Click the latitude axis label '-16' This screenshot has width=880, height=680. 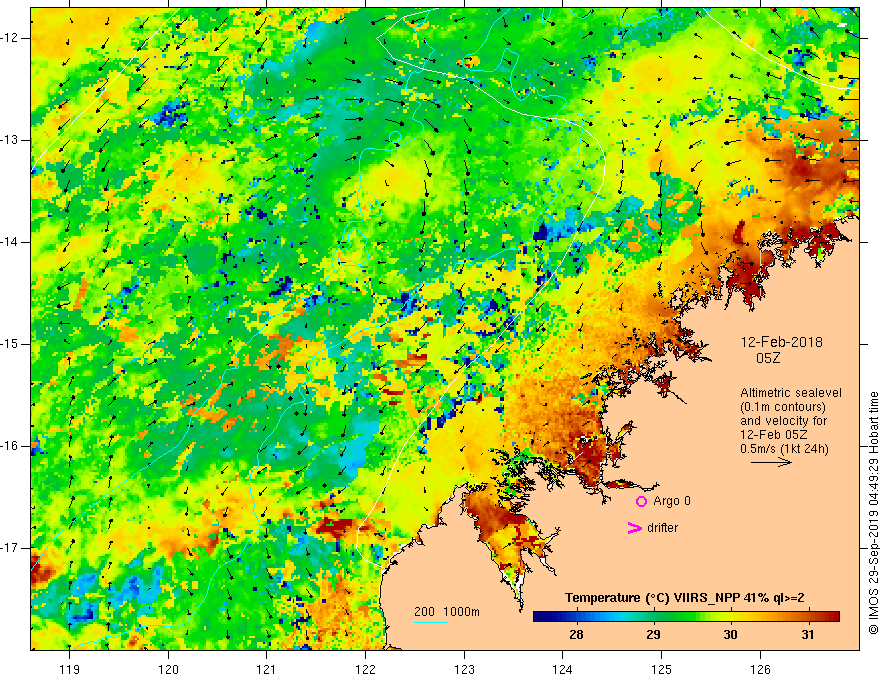[x=10, y=447]
